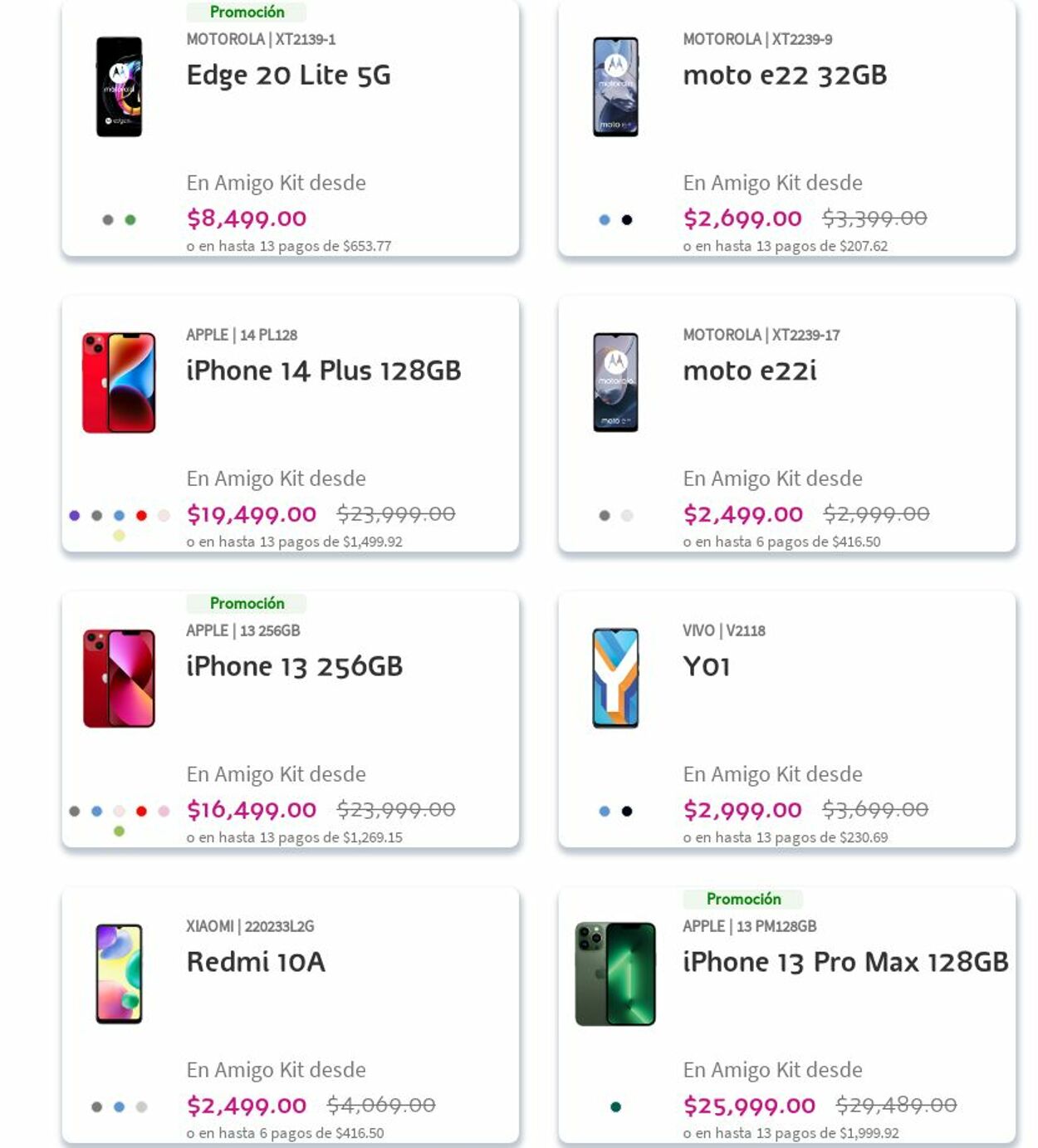Open the green iPhone 13 Pro Max image
Image resolution: width=1038 pixels, height=1148 pixels.
click(x=615, y=974)
